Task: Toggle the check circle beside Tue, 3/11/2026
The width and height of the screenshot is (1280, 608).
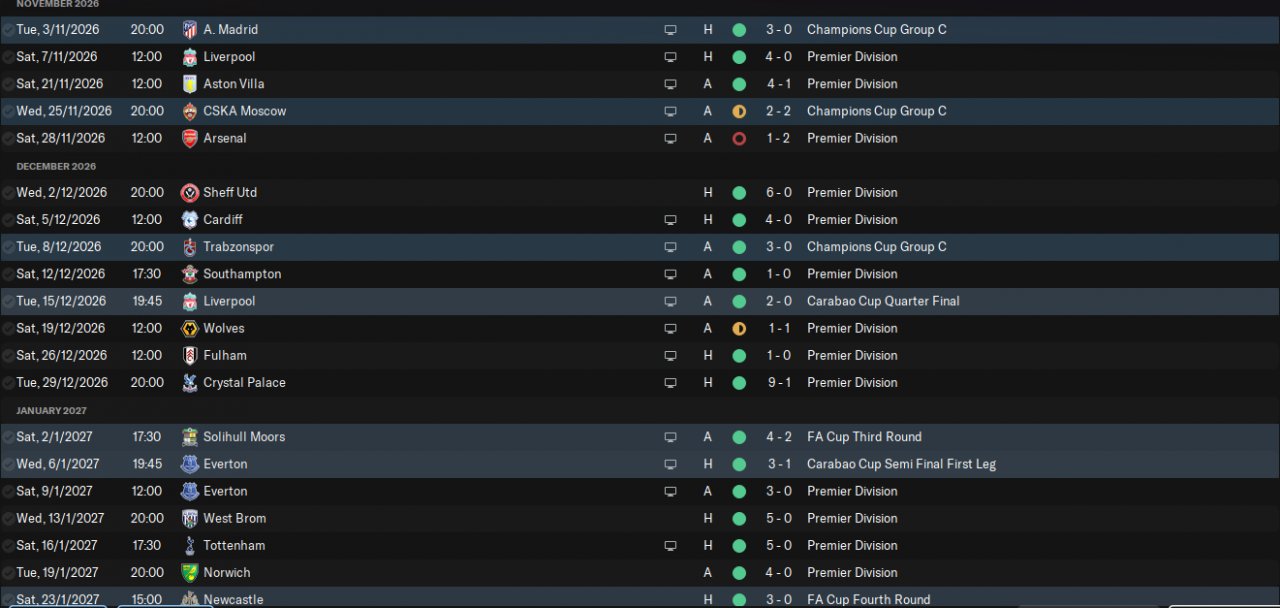Action: coord(8,30)
